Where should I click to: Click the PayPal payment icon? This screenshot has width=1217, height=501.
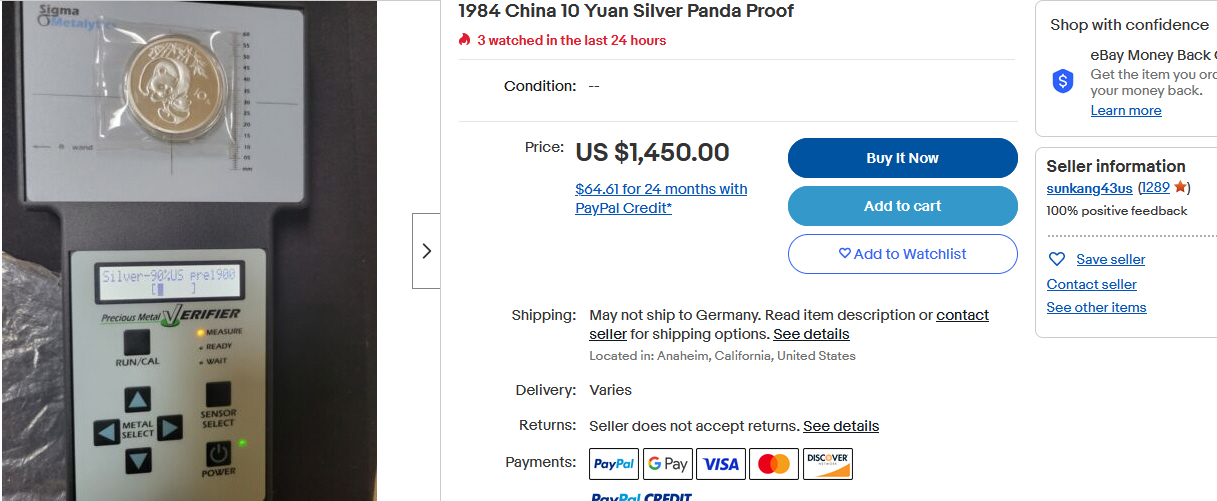coord(614,464)
